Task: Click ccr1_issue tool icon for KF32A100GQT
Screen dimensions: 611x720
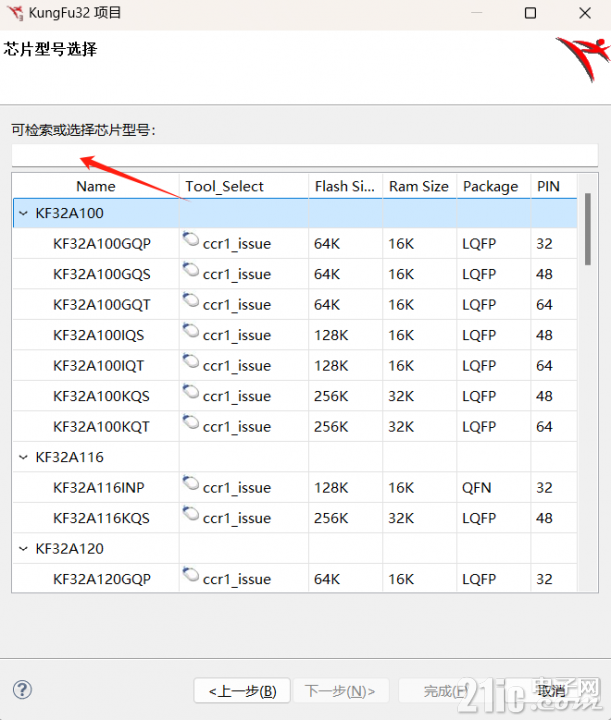Action: (x=191, y=300)
